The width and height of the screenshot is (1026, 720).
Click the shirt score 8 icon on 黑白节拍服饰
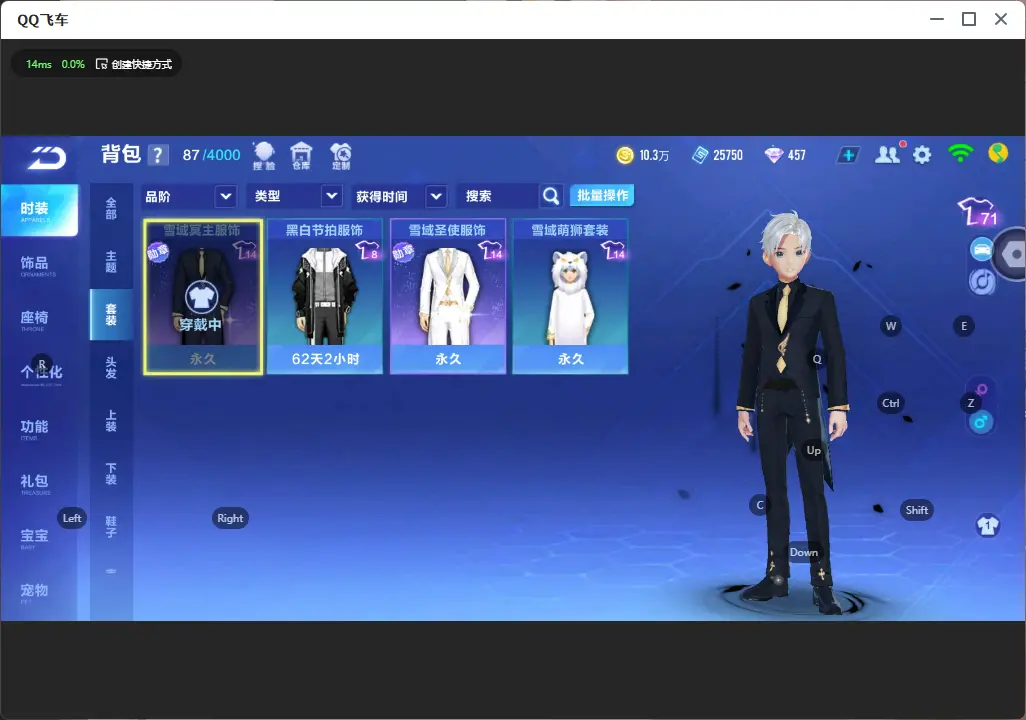(x=368, y=250)
